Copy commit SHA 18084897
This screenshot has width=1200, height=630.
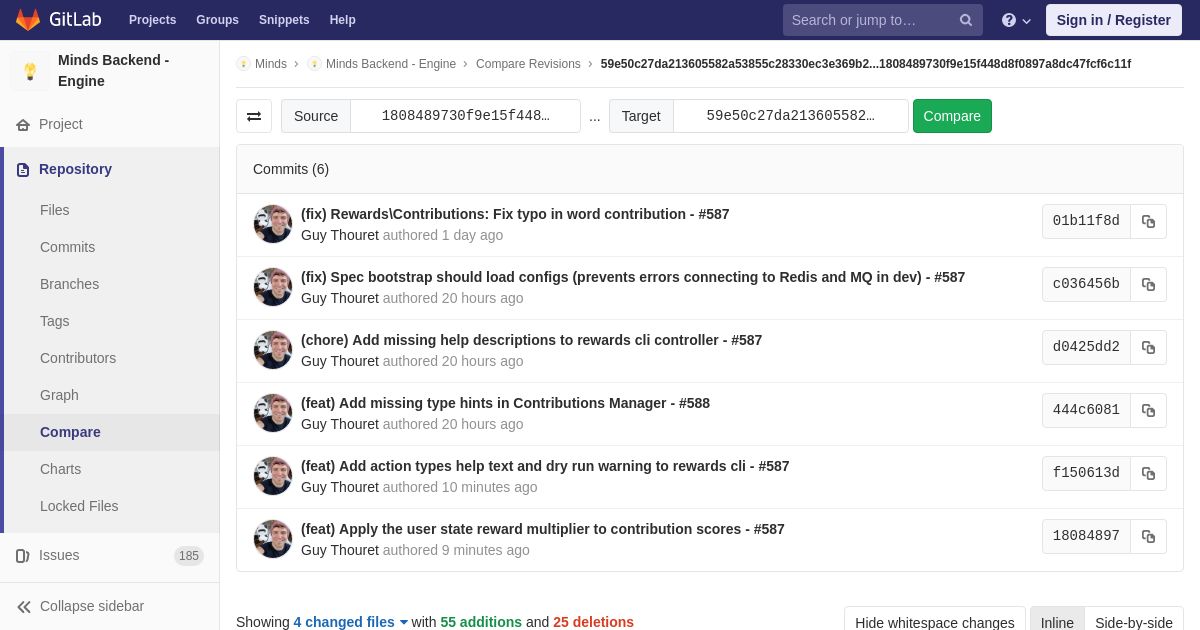(x=1148, y=536)
